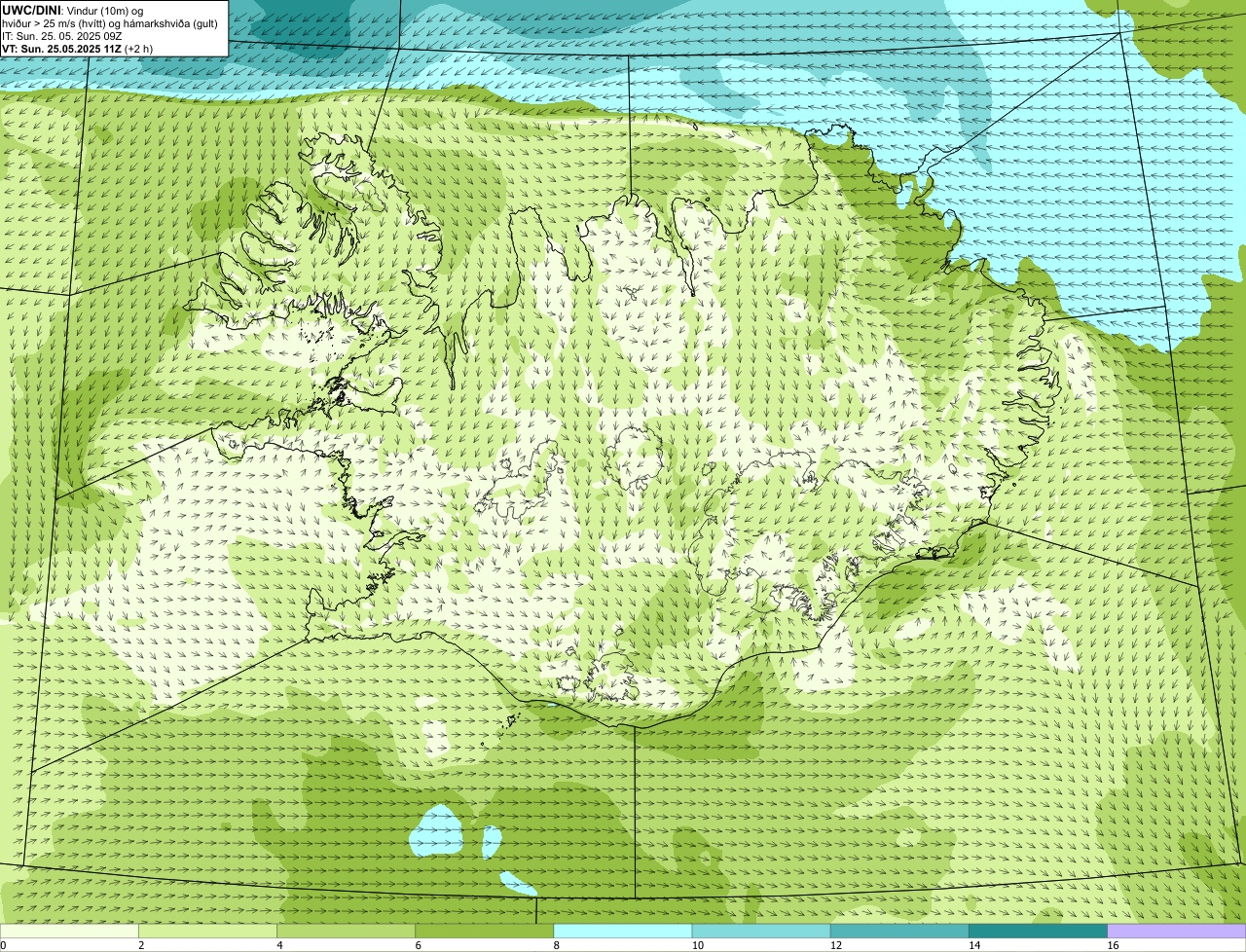Click the dark teal legend swatch between 14 and 16
The height and width of the screenshot is (952, 1246).
[1038, 932]
